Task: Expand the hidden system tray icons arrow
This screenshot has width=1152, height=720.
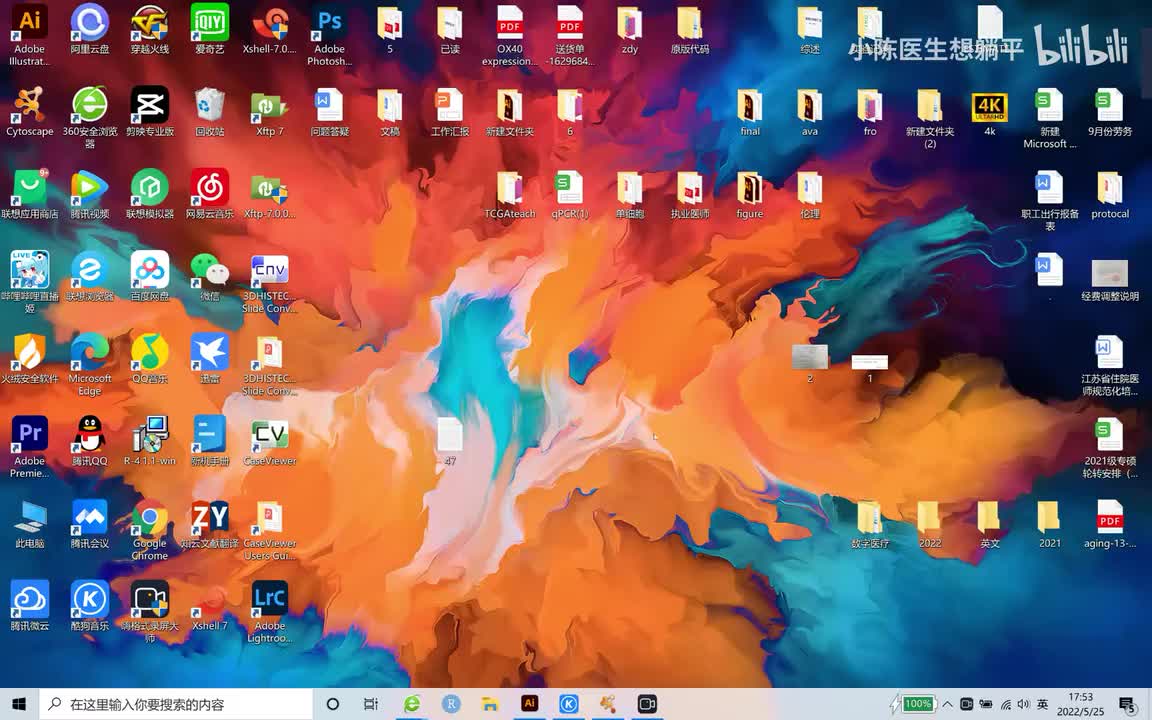Action: 947,704
